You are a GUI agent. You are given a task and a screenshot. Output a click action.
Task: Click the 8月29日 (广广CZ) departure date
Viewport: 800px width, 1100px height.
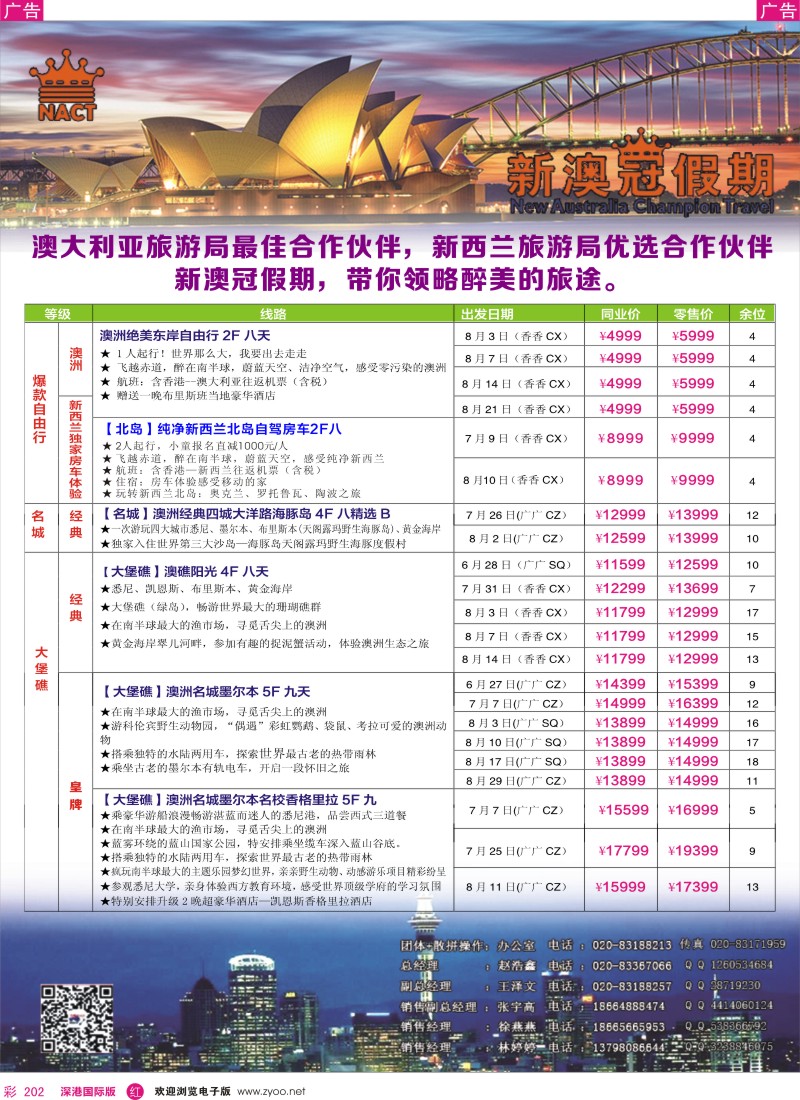tap(516, 780)
